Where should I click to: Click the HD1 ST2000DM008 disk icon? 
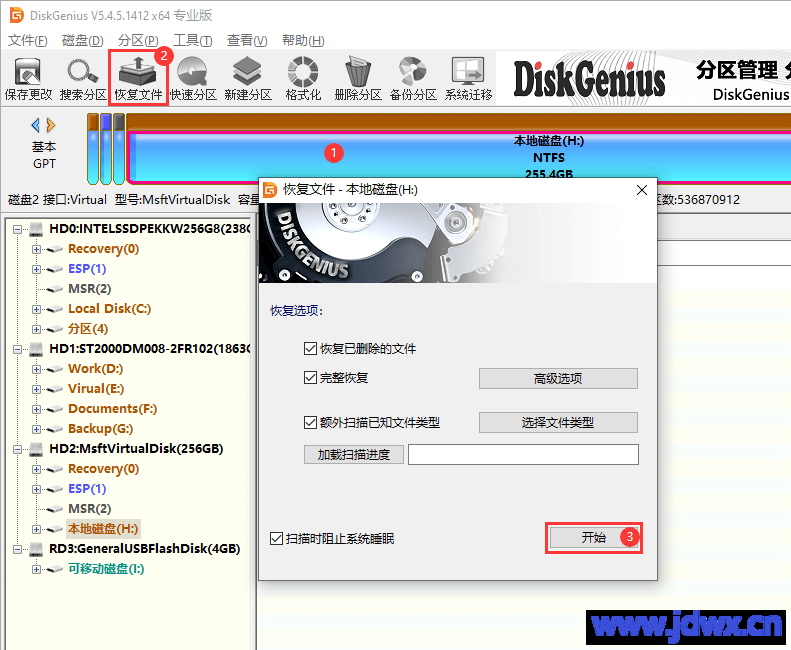pyautogui.click(x=36, y=349)
